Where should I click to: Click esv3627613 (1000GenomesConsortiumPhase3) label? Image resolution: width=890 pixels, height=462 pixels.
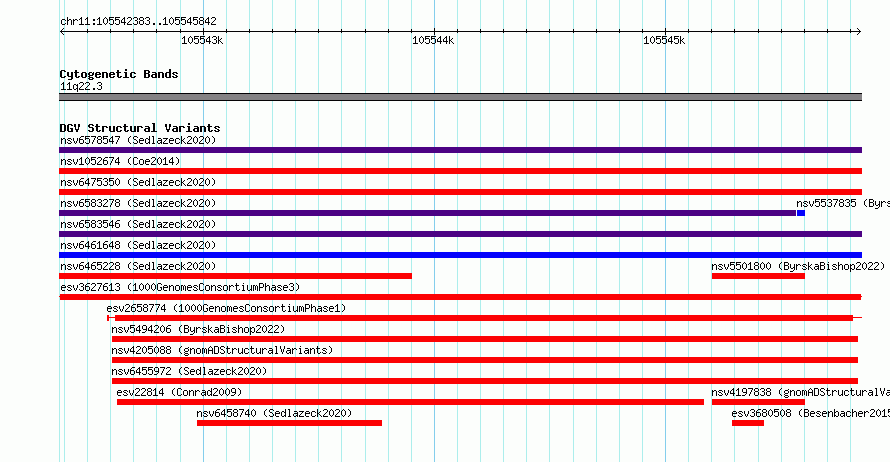pyautogui.click(x=180, y=287)
